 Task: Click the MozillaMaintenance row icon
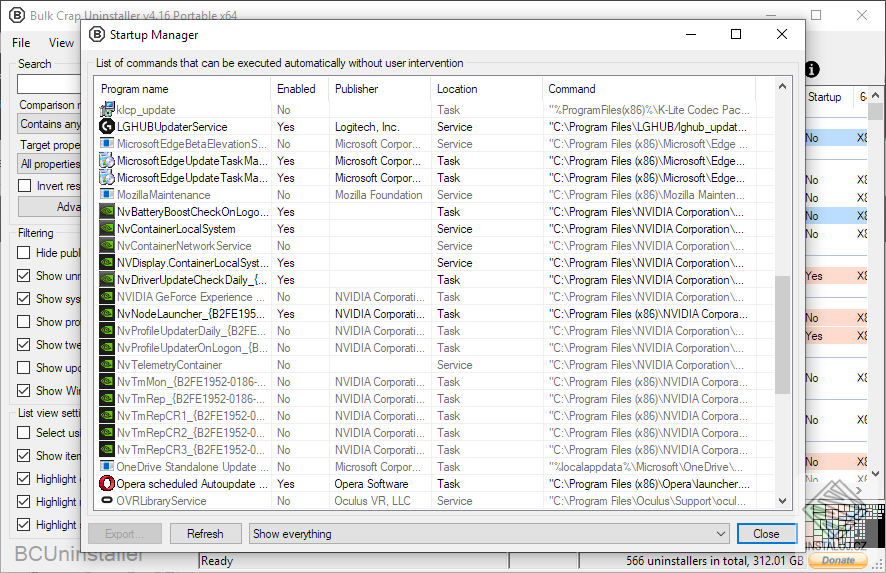(x=107, y=194)
